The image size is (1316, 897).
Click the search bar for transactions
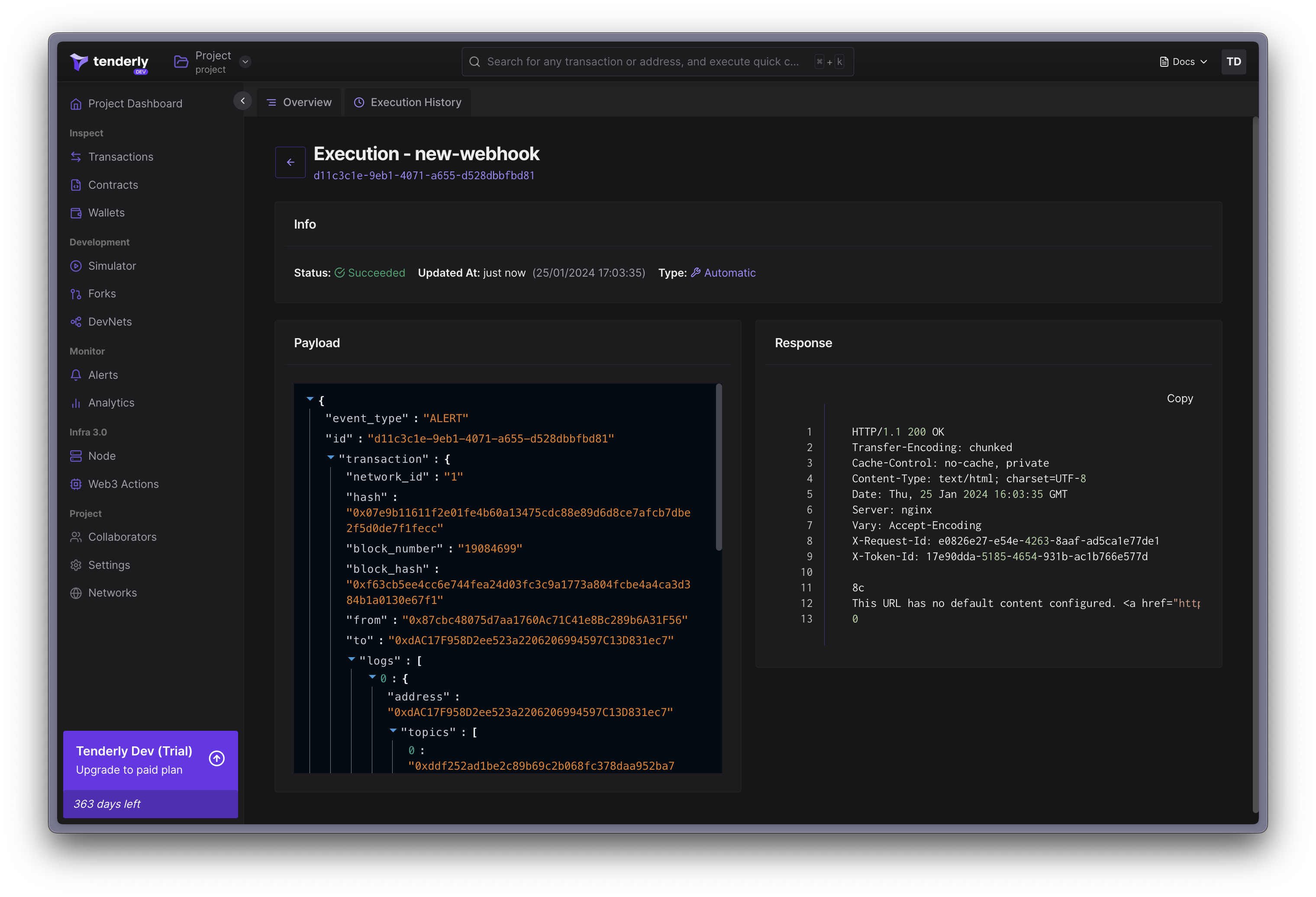(x=657, y=62)
